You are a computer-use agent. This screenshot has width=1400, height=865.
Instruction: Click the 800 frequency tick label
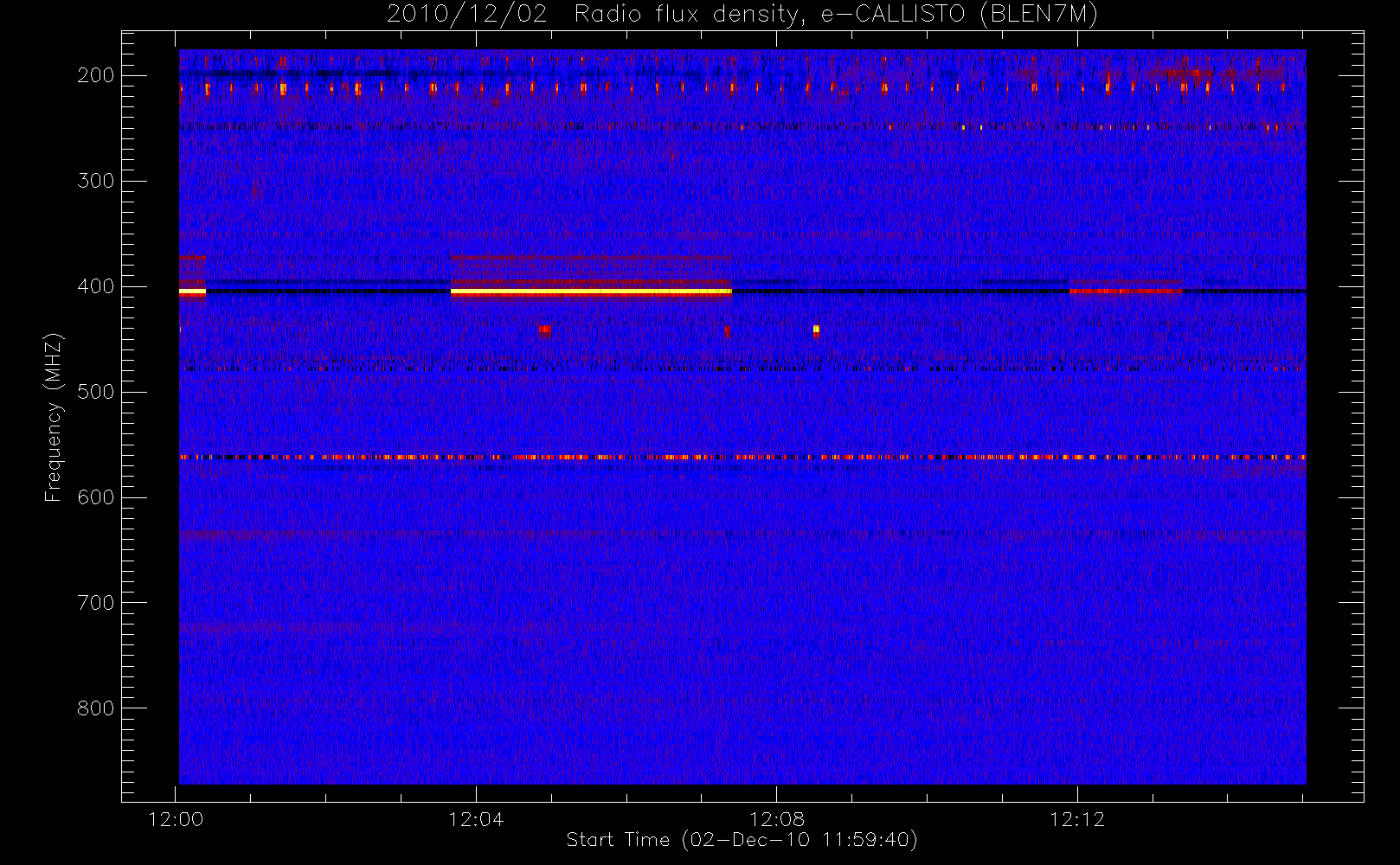click(x=96, y=708)
